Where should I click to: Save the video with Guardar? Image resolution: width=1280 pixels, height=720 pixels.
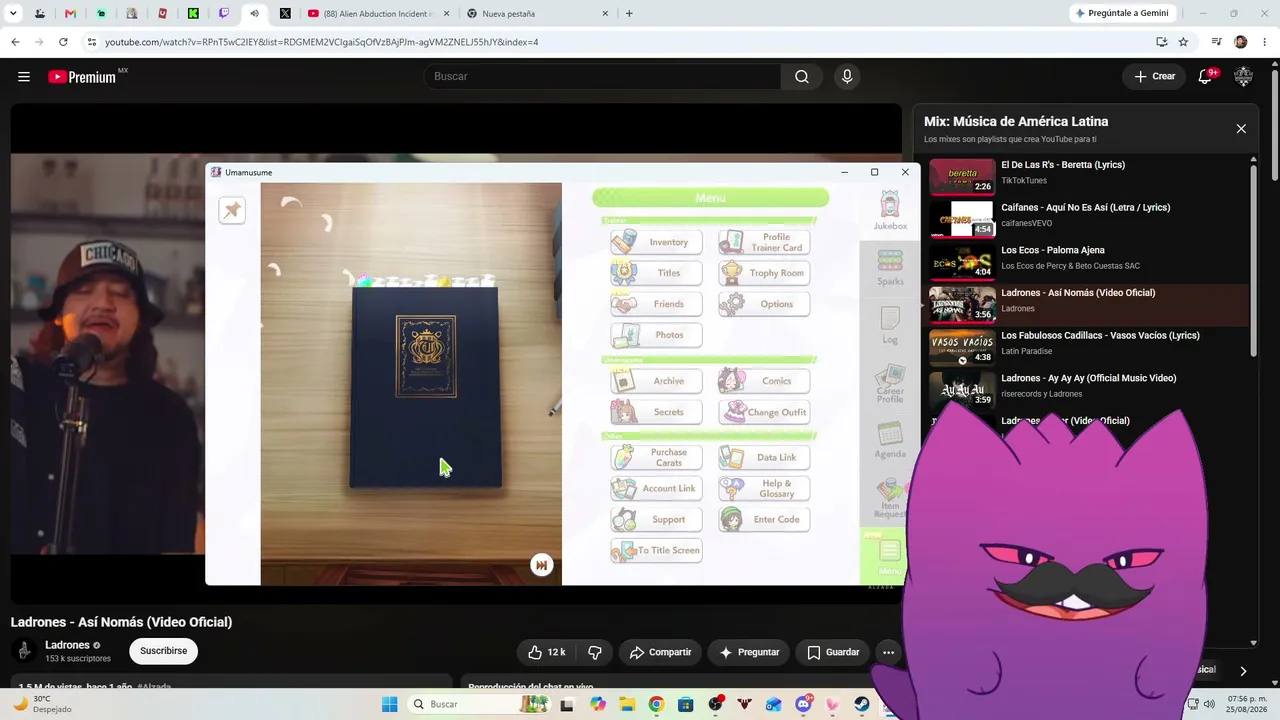[x=833, y=652]
